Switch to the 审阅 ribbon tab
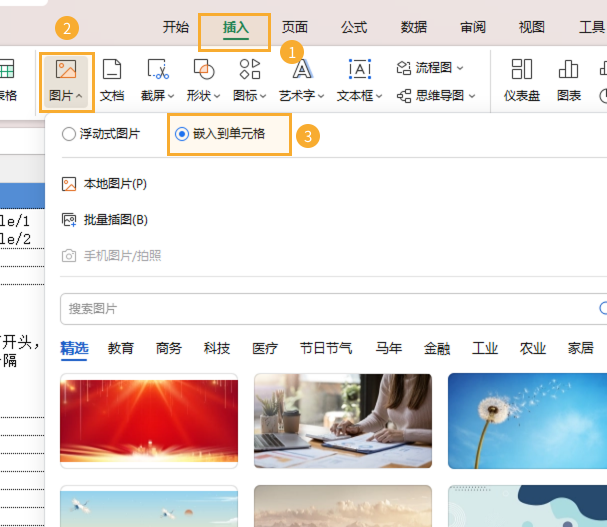The image size is (607, 527). 473,27
